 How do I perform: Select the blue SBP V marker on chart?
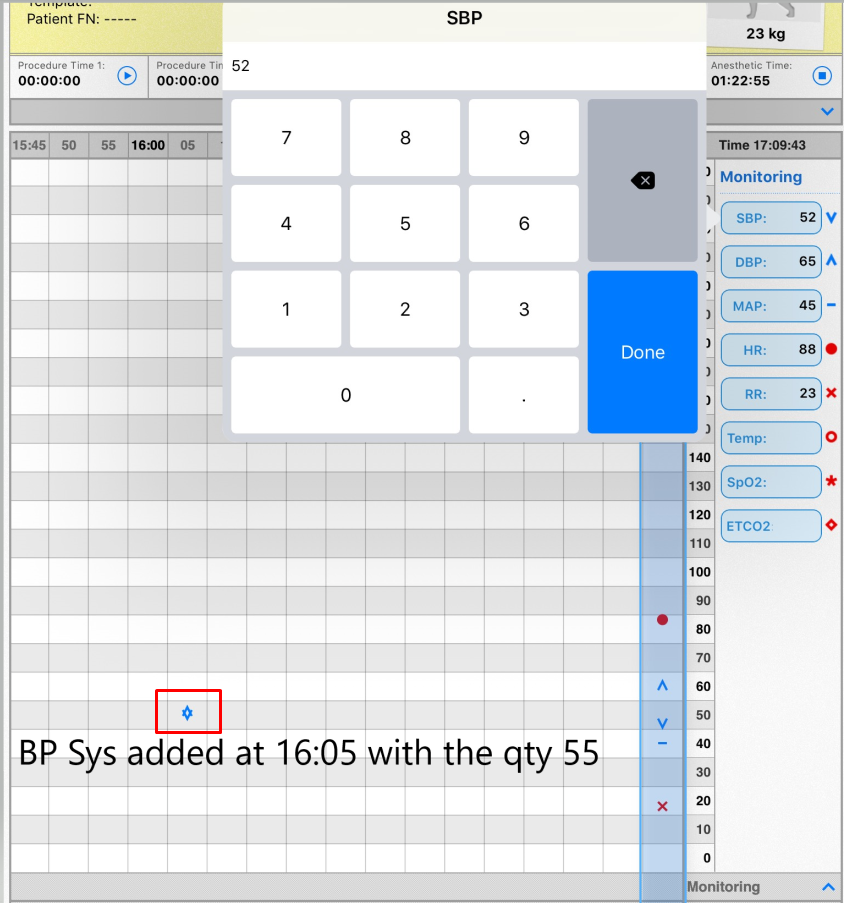[x=663, y=723]
